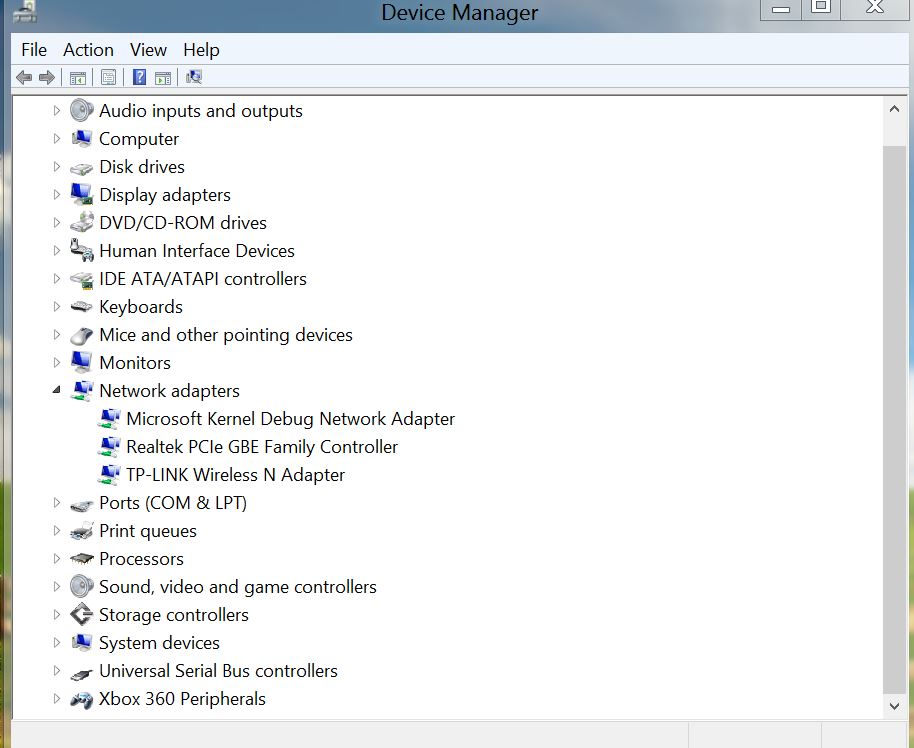The image size is (914, 748).
Task: Click the vertical scrollbar thumb
Action: [894, 420]
